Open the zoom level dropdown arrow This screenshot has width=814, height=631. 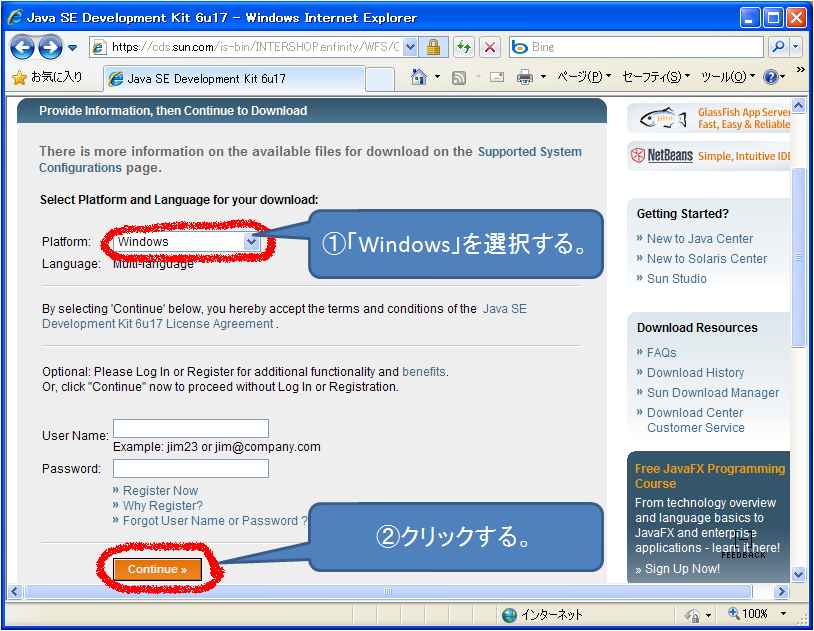pyautogui.click(x=783, y=614)
